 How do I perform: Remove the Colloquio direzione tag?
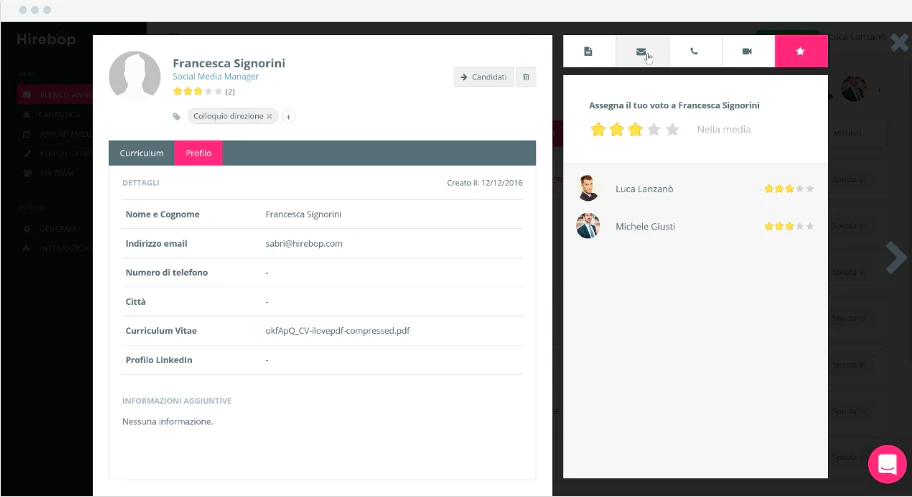pyautogui.click(x=269, y=116)
